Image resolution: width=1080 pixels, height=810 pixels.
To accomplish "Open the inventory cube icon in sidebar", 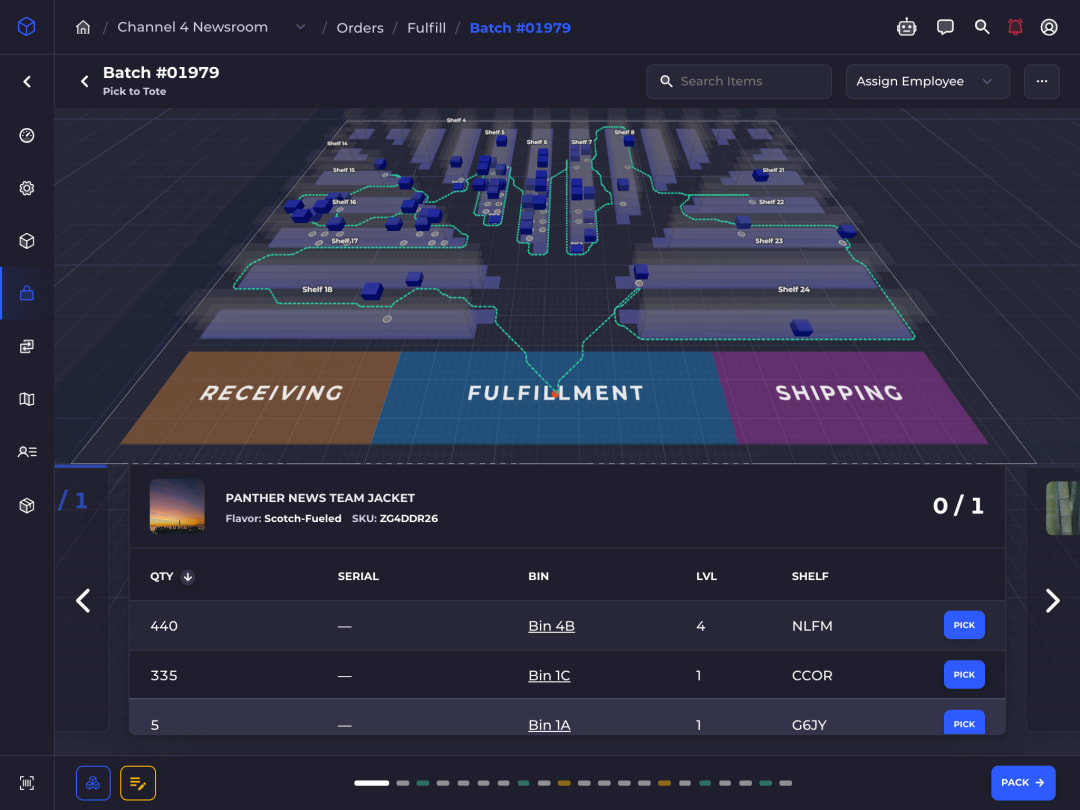I will coord(27,240).
